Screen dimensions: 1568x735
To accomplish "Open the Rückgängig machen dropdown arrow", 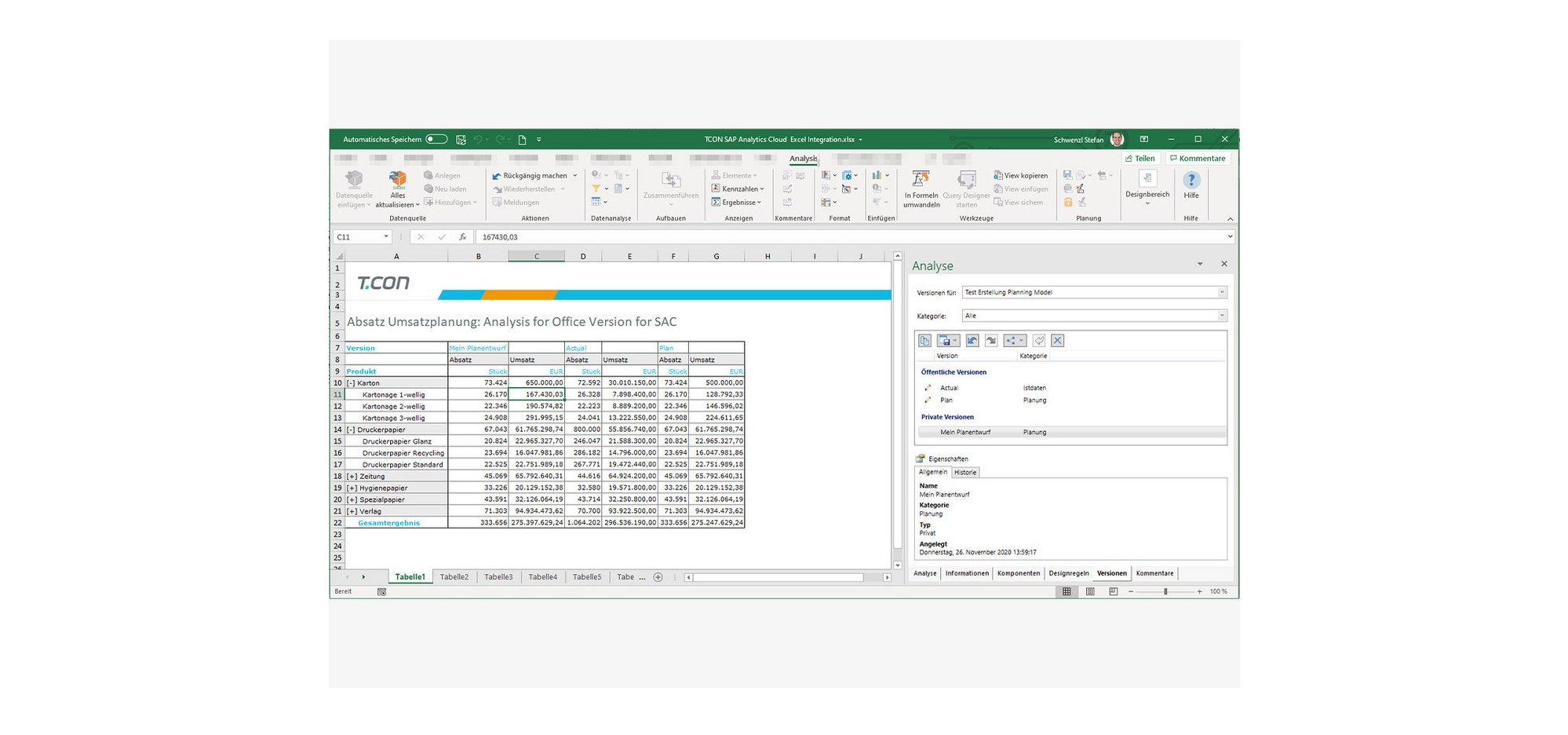I will pyautogui.click(x=574, y=176).
